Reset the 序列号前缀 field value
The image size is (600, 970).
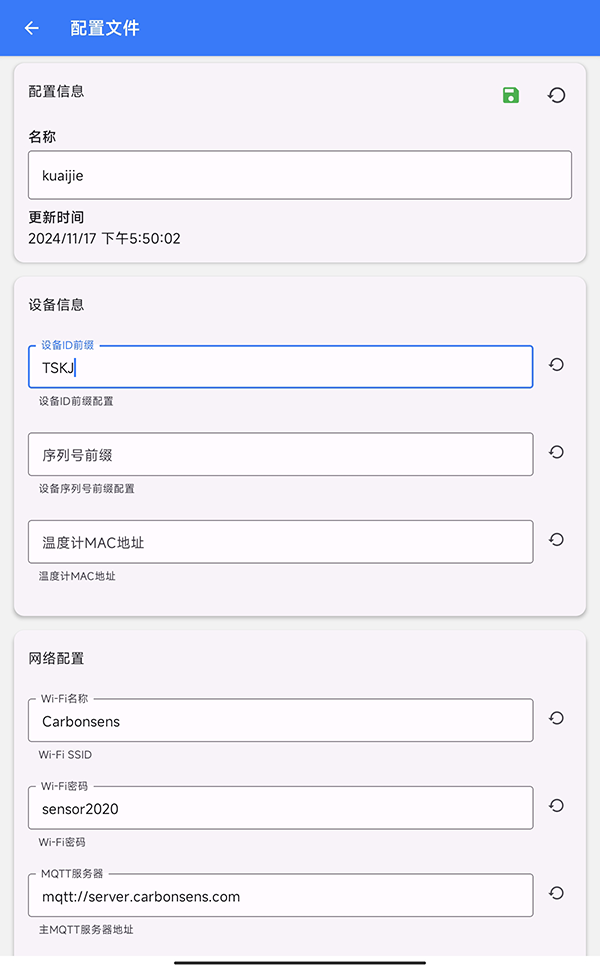pyautogui.click(x=556, y=452)
